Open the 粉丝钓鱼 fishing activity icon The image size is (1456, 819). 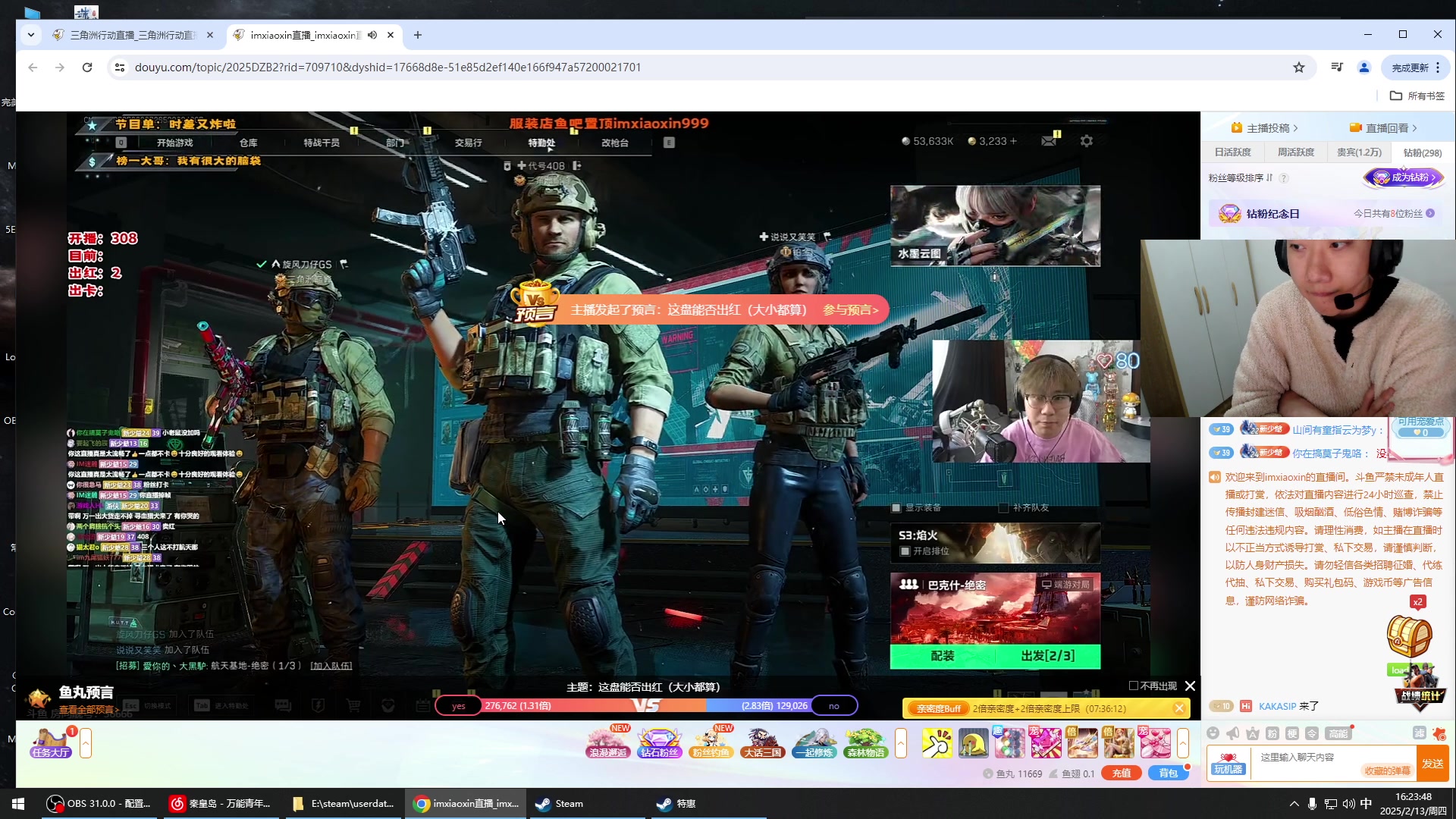tap(711, 742)
